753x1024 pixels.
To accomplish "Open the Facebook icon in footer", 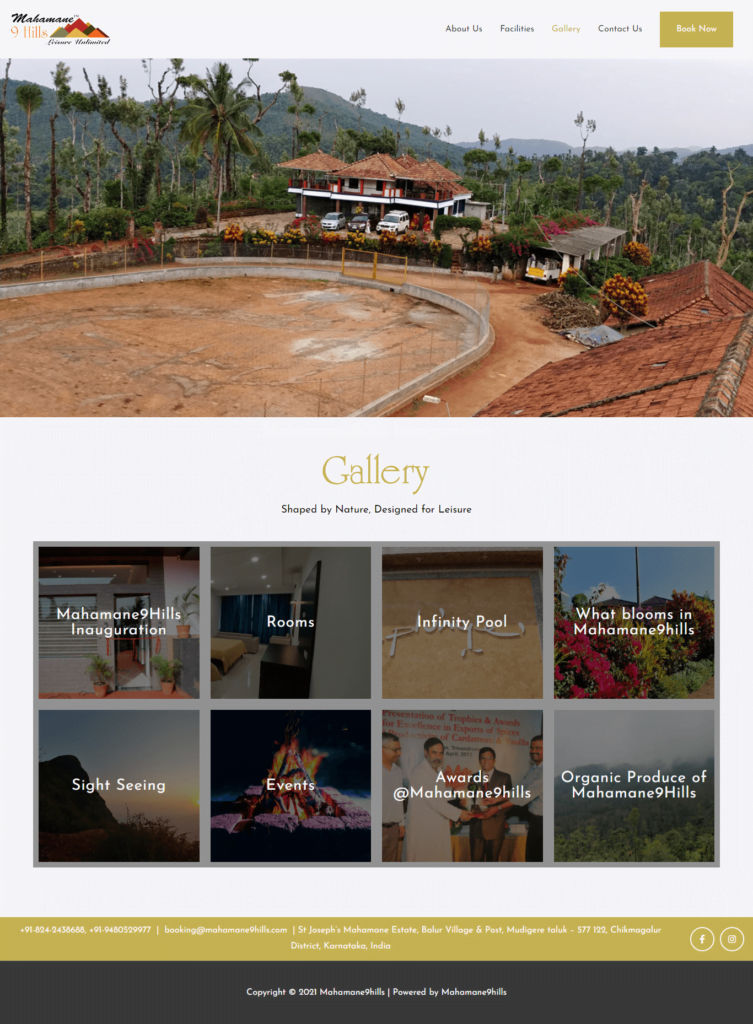I will pyautogui.click(x=702, y=939).
